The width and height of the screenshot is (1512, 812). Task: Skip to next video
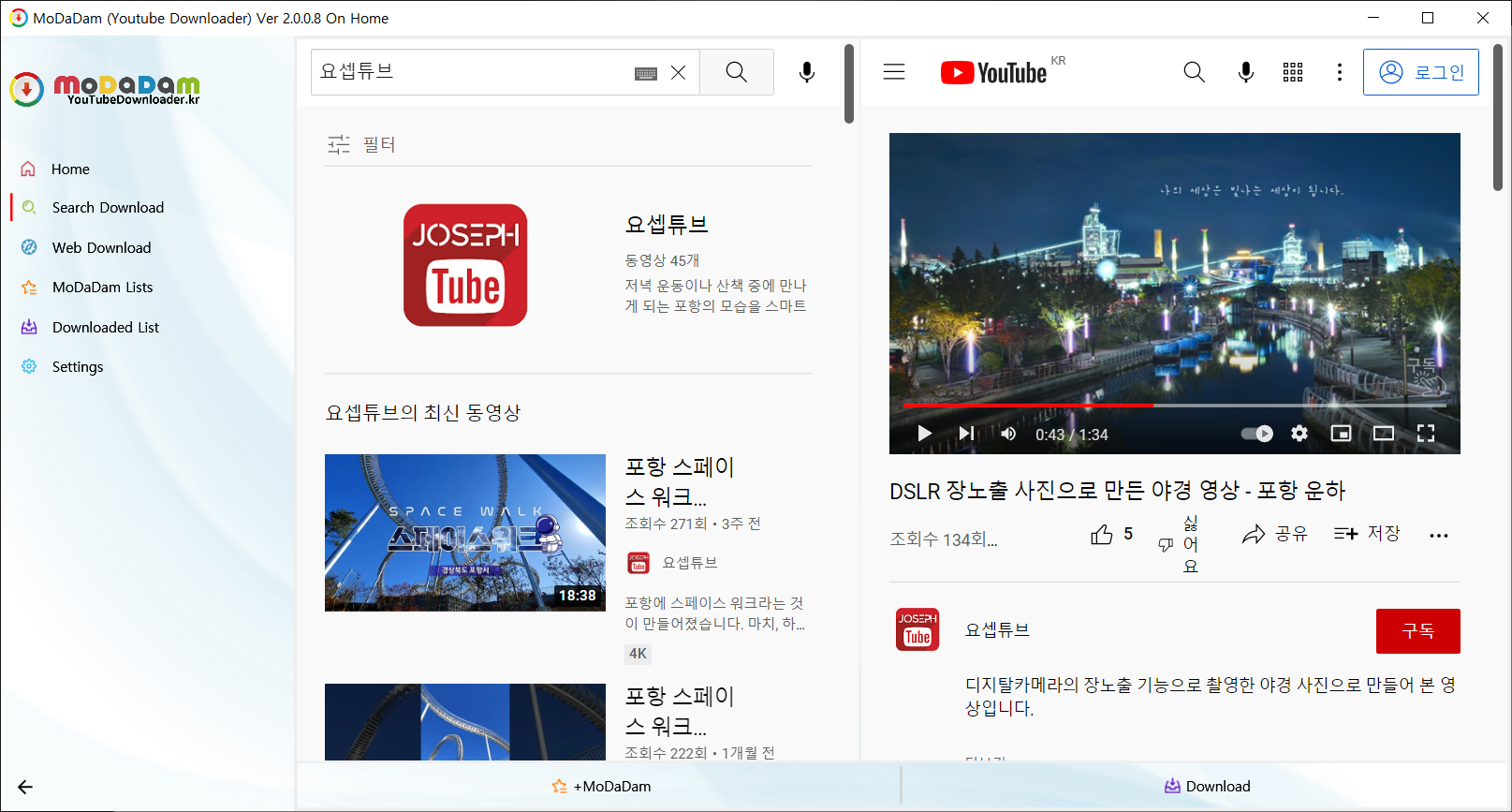coord(966,434)
